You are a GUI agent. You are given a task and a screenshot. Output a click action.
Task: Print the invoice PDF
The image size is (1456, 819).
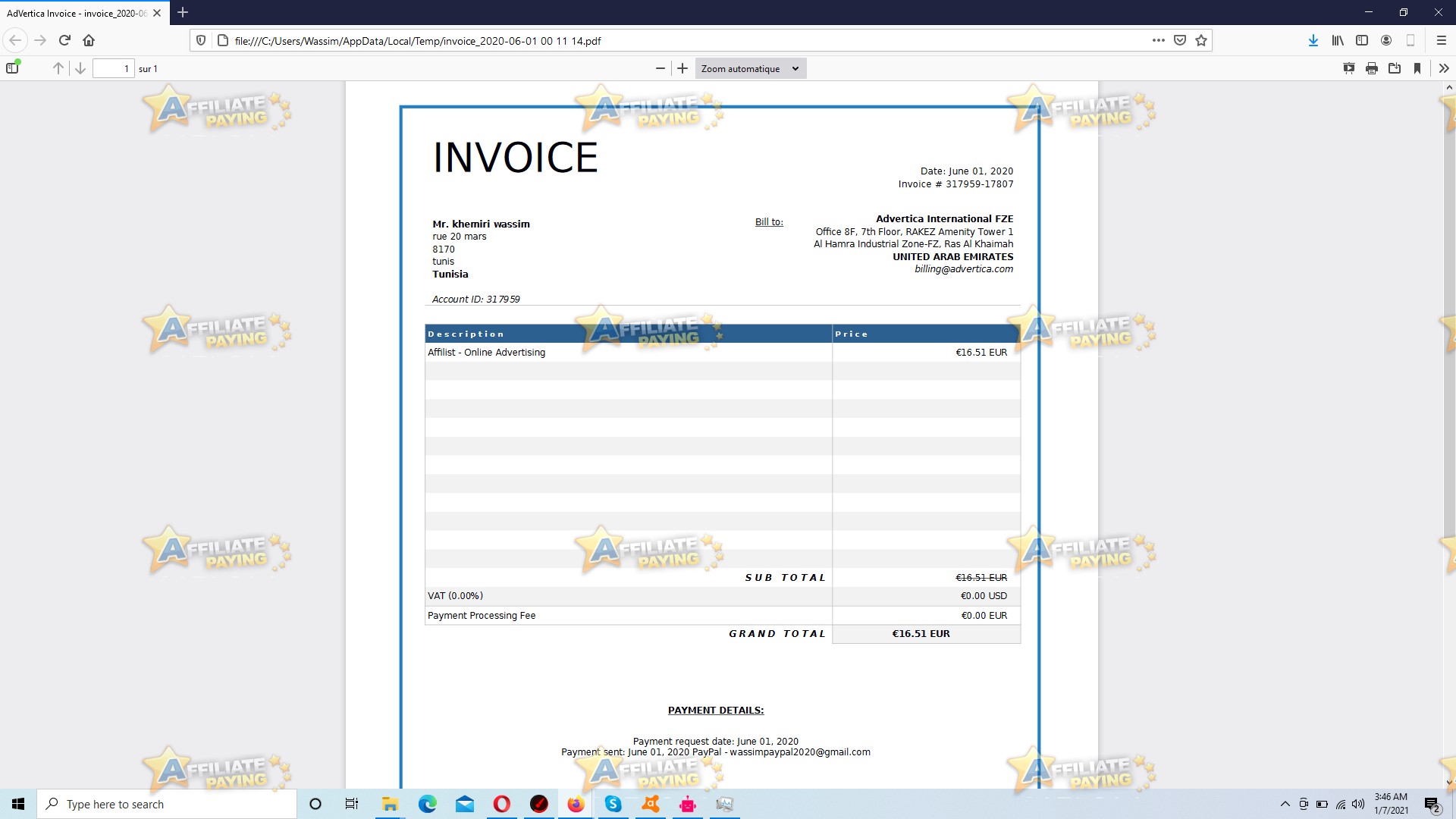[1372, 68]
